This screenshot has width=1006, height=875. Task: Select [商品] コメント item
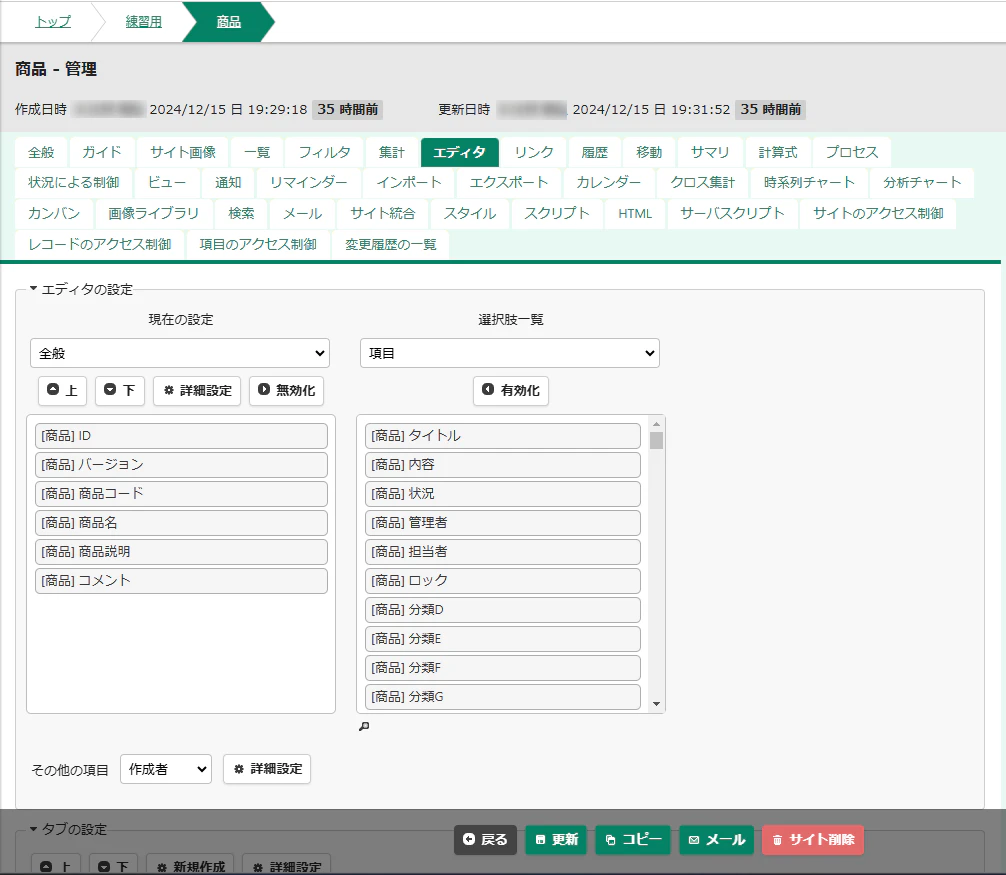click(182, 581)
